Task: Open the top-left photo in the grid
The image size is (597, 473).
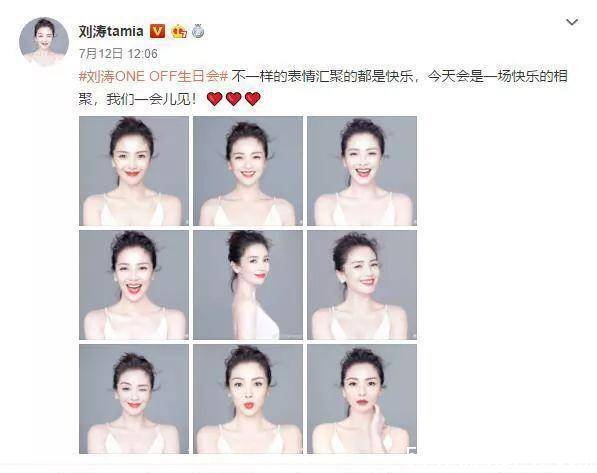Action: pyautogui.click(x=134, y=171)
